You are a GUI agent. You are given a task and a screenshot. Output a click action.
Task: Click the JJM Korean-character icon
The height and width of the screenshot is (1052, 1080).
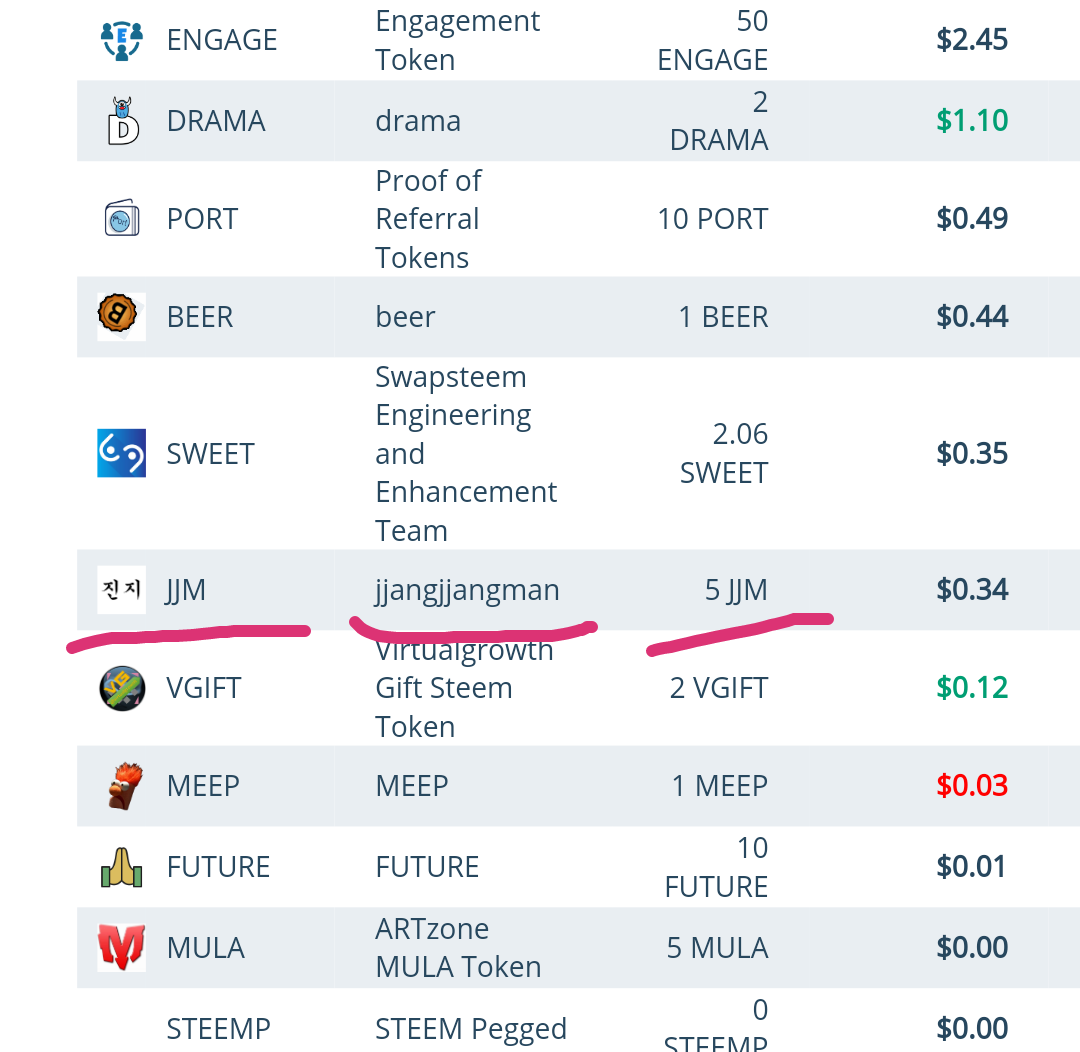121,590
